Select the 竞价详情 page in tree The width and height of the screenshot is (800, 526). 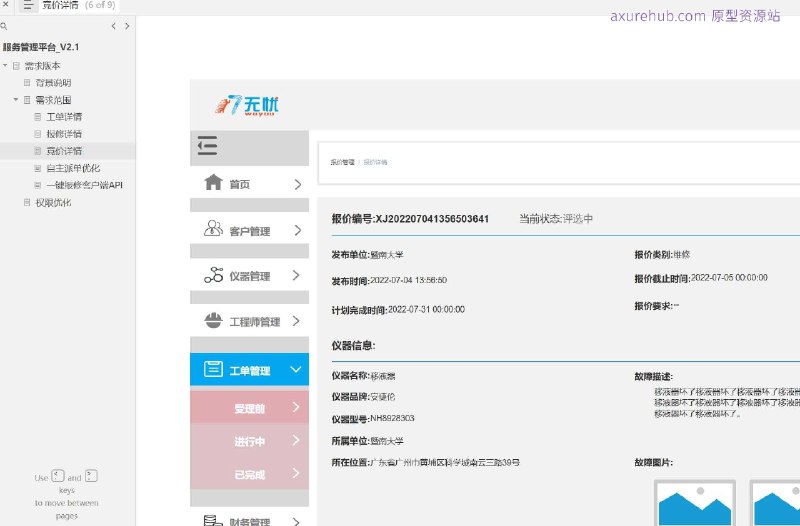point(64,151)
